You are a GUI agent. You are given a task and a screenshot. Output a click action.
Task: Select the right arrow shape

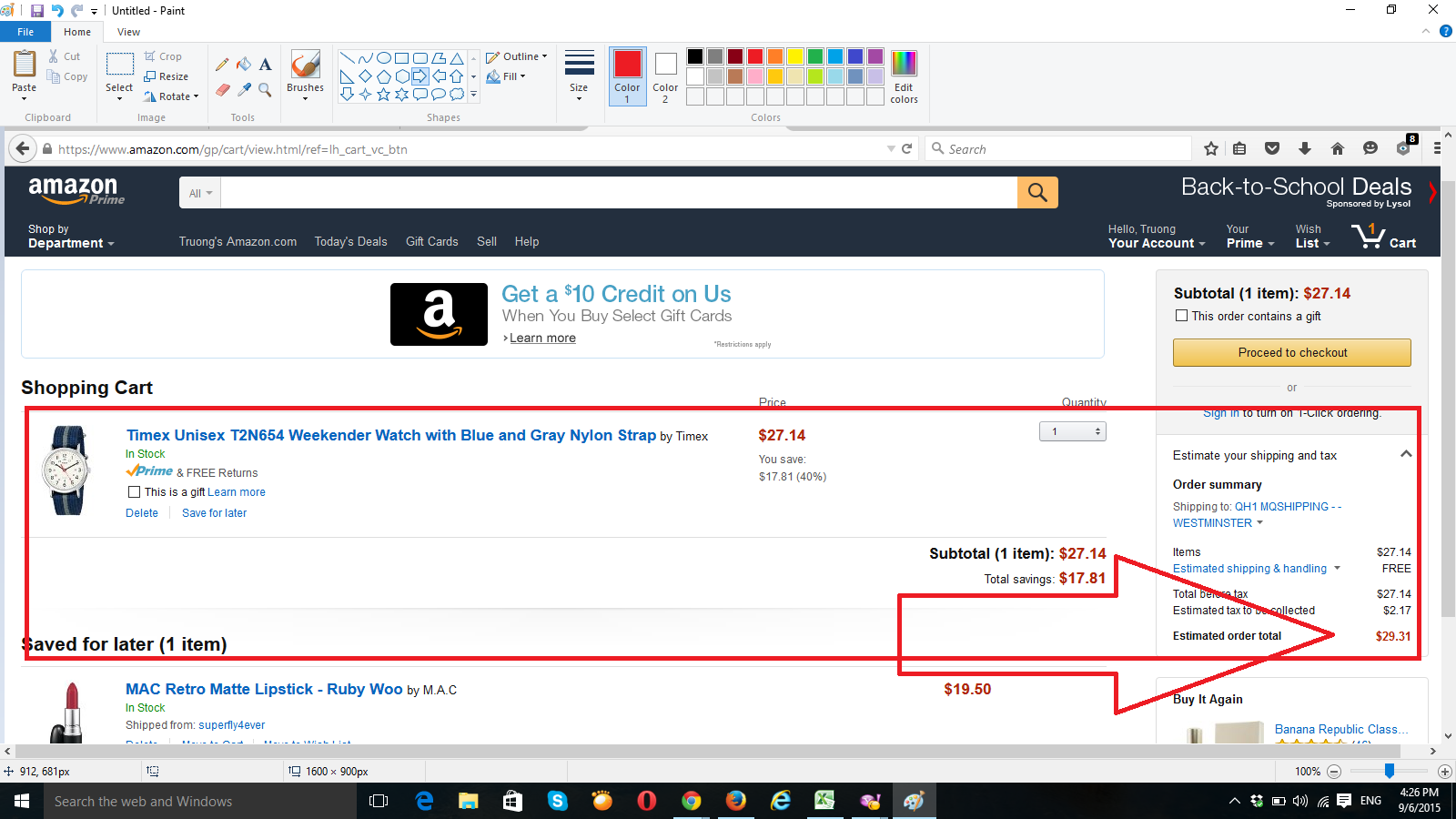pyautogui.click(x=420, y=76)
